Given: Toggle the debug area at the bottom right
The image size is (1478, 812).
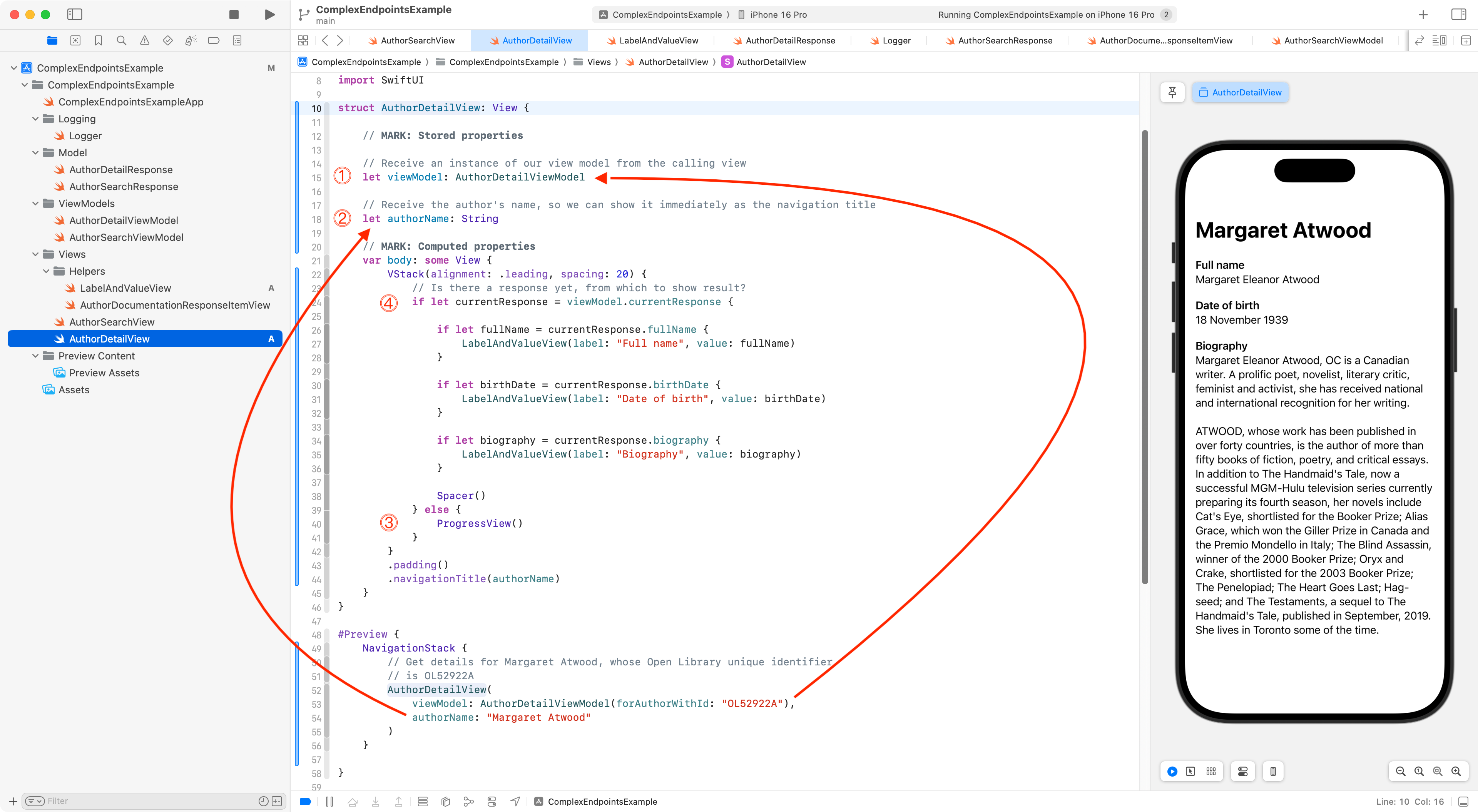Looking at the screenshot, I should [1464, 801].
